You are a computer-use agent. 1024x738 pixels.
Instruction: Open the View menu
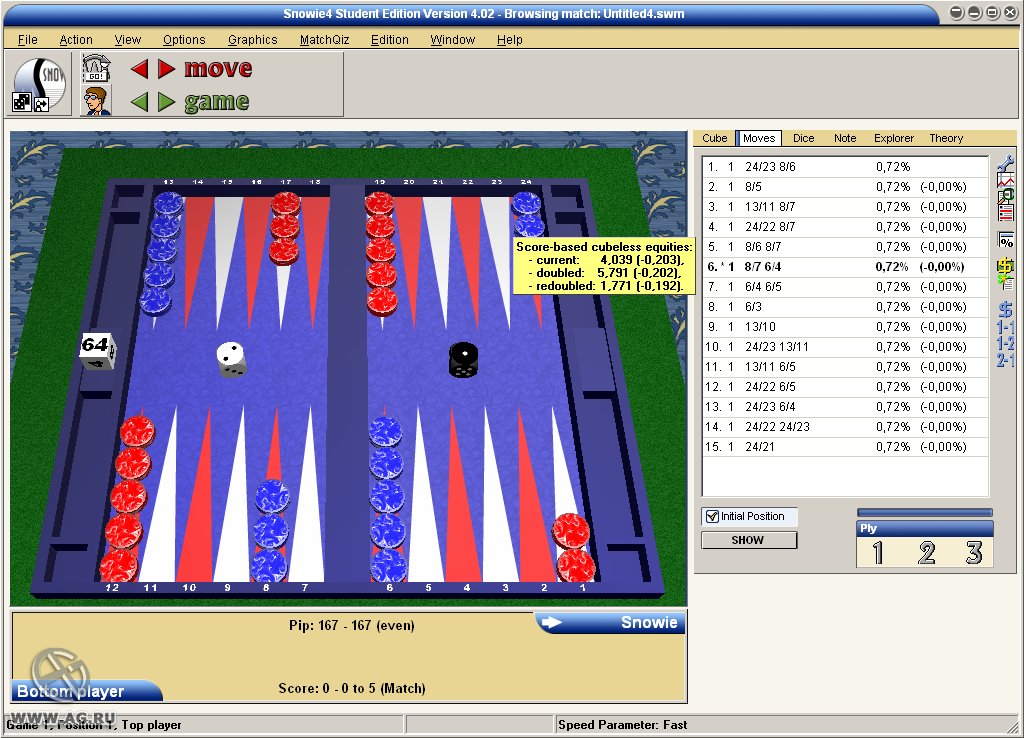(x=127, y=40)
